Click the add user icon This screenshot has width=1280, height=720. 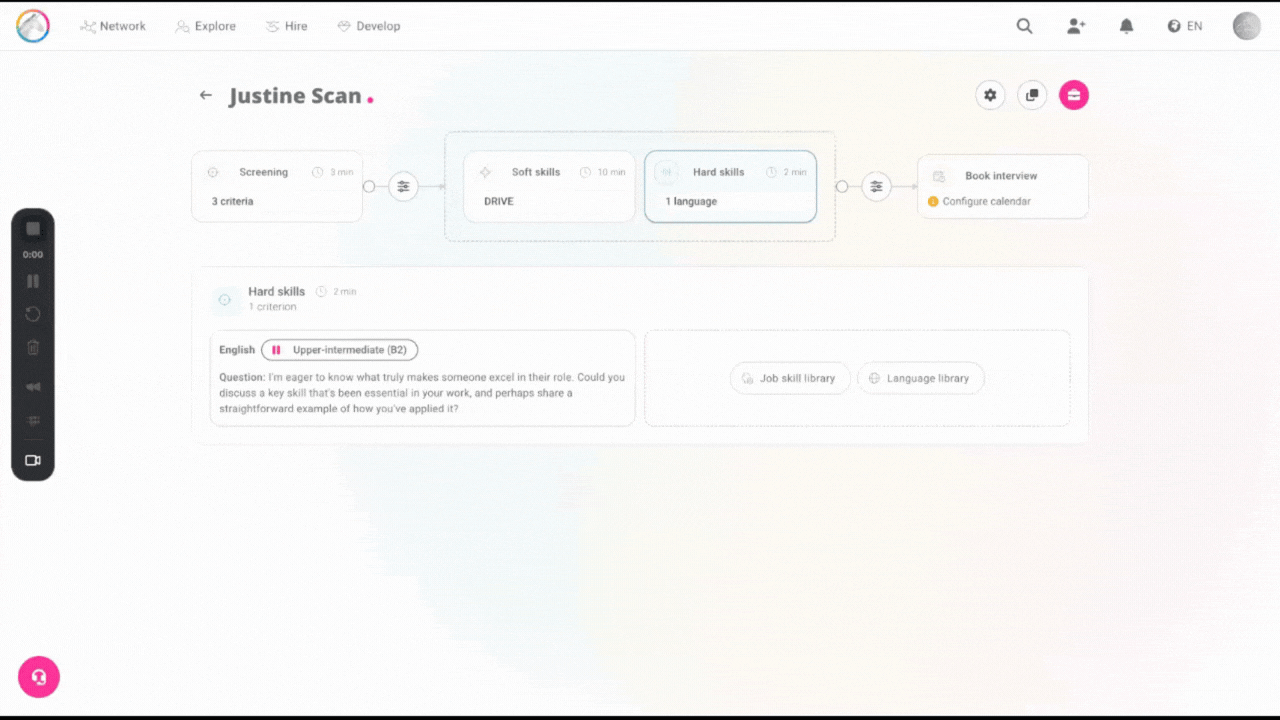(1076, 26)
